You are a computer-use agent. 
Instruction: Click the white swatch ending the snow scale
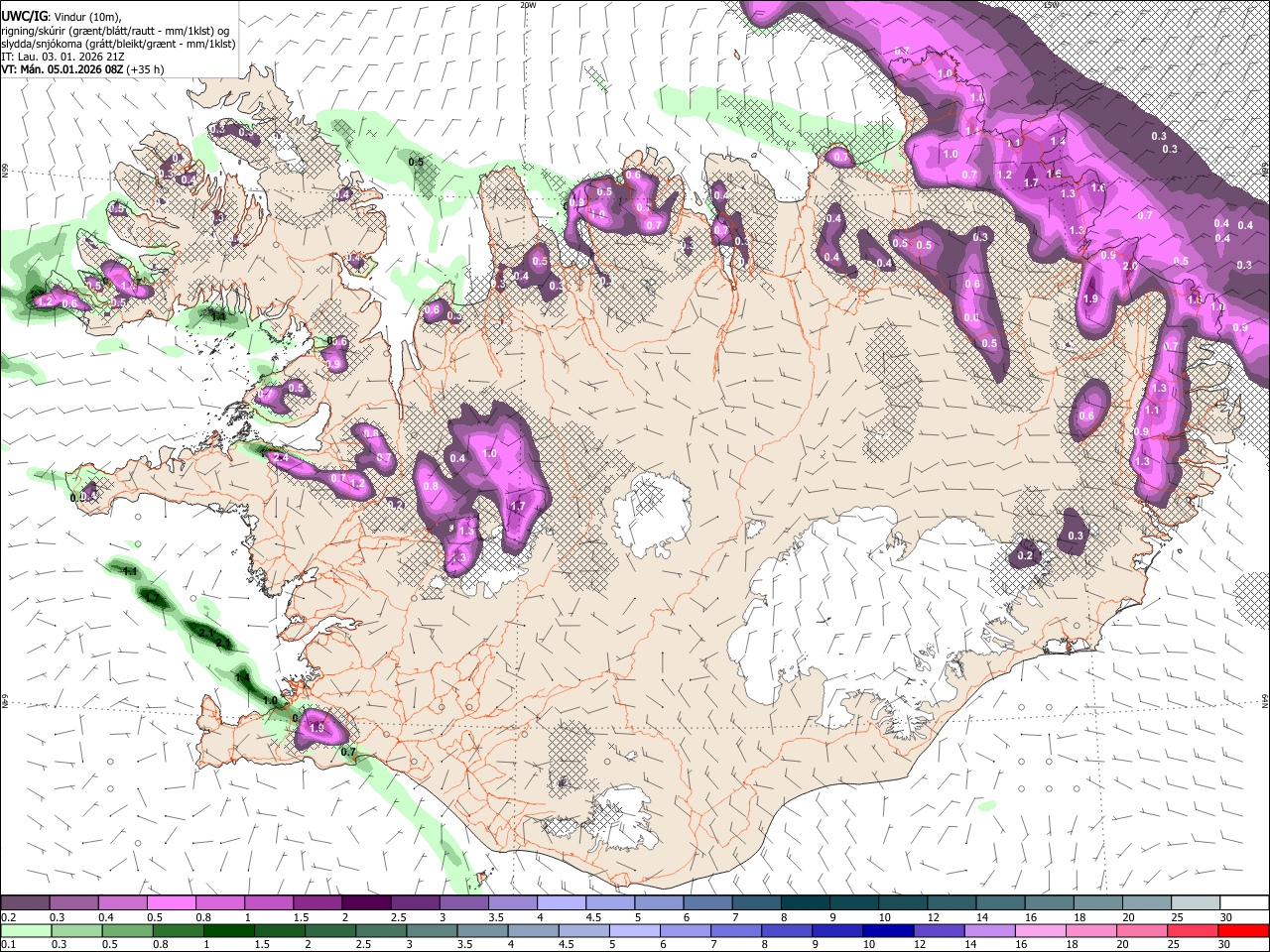1242,903
